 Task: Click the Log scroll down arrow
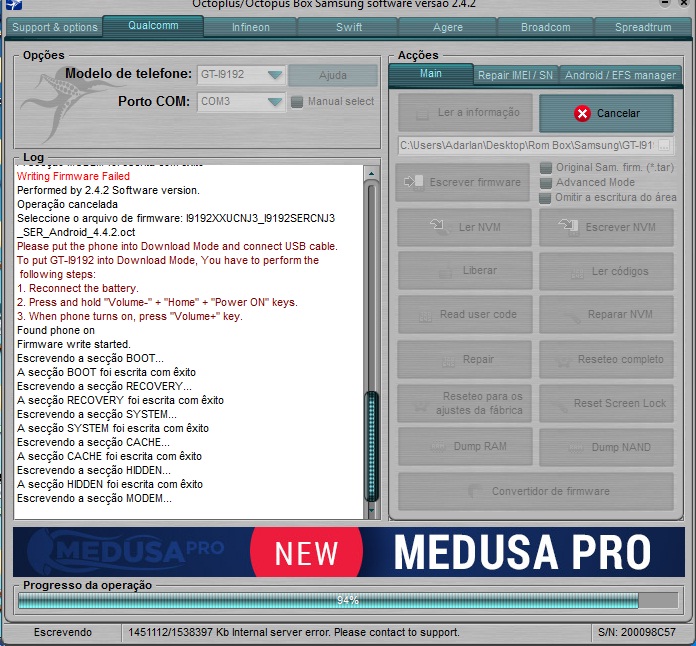(x=372, y=510)
